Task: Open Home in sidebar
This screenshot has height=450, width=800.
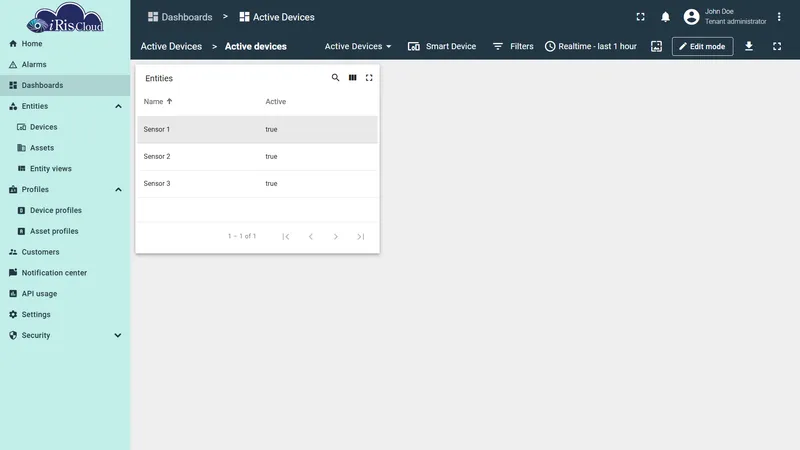Action: (x=65, y=44)
